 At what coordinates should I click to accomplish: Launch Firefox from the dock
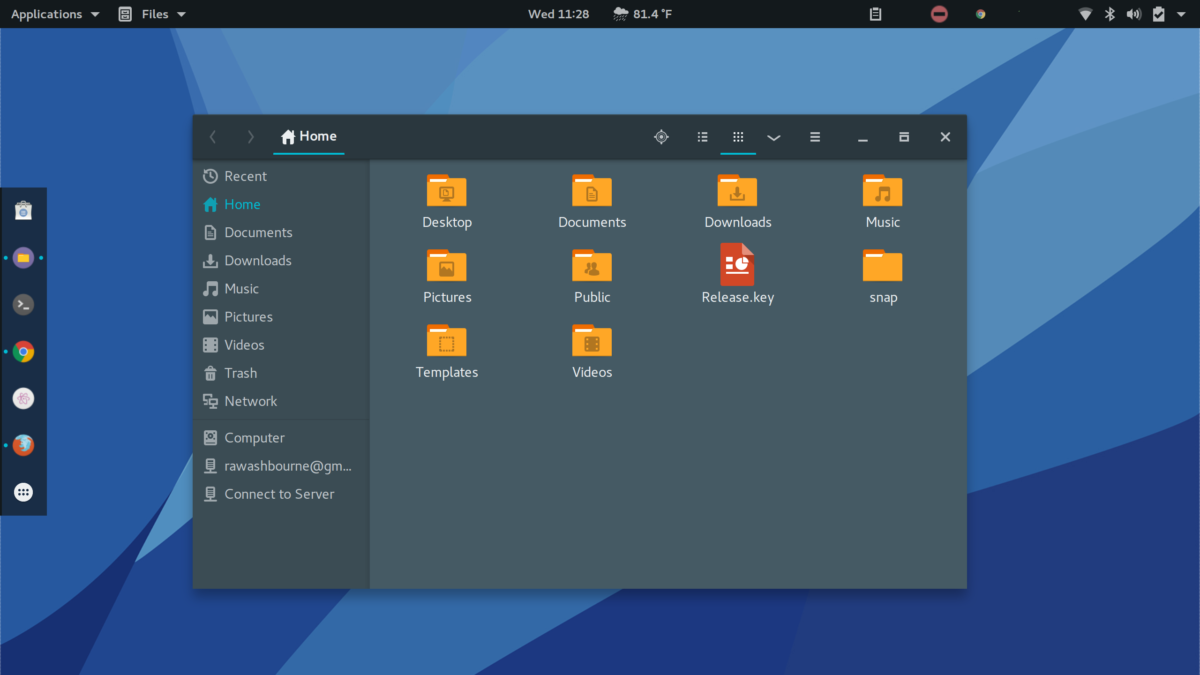click(24, 445)
